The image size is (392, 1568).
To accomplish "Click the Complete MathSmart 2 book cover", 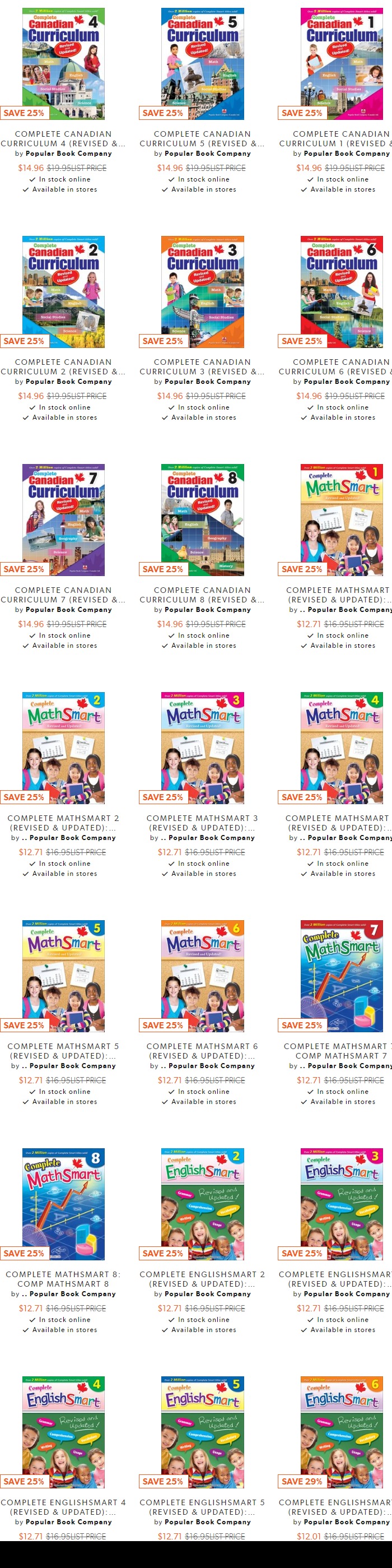I will click(x=63, y=748).
